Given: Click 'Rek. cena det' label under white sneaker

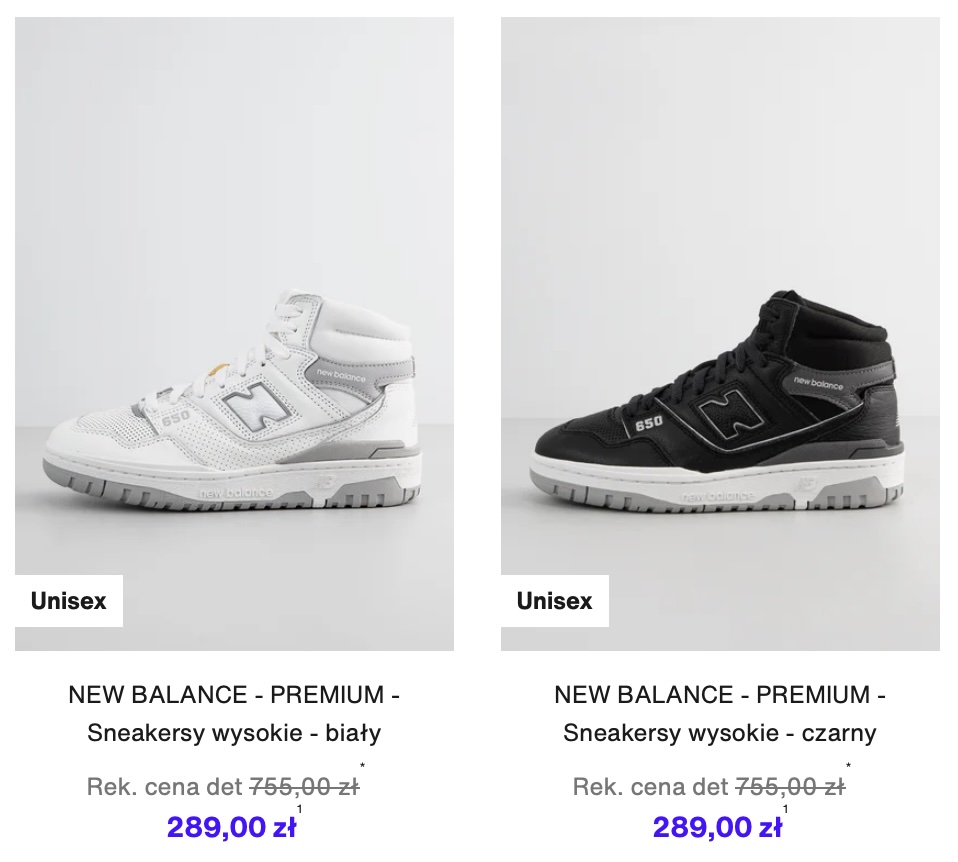Looking at the screenshot, I should pyautogui.click(x=165, y=787).
